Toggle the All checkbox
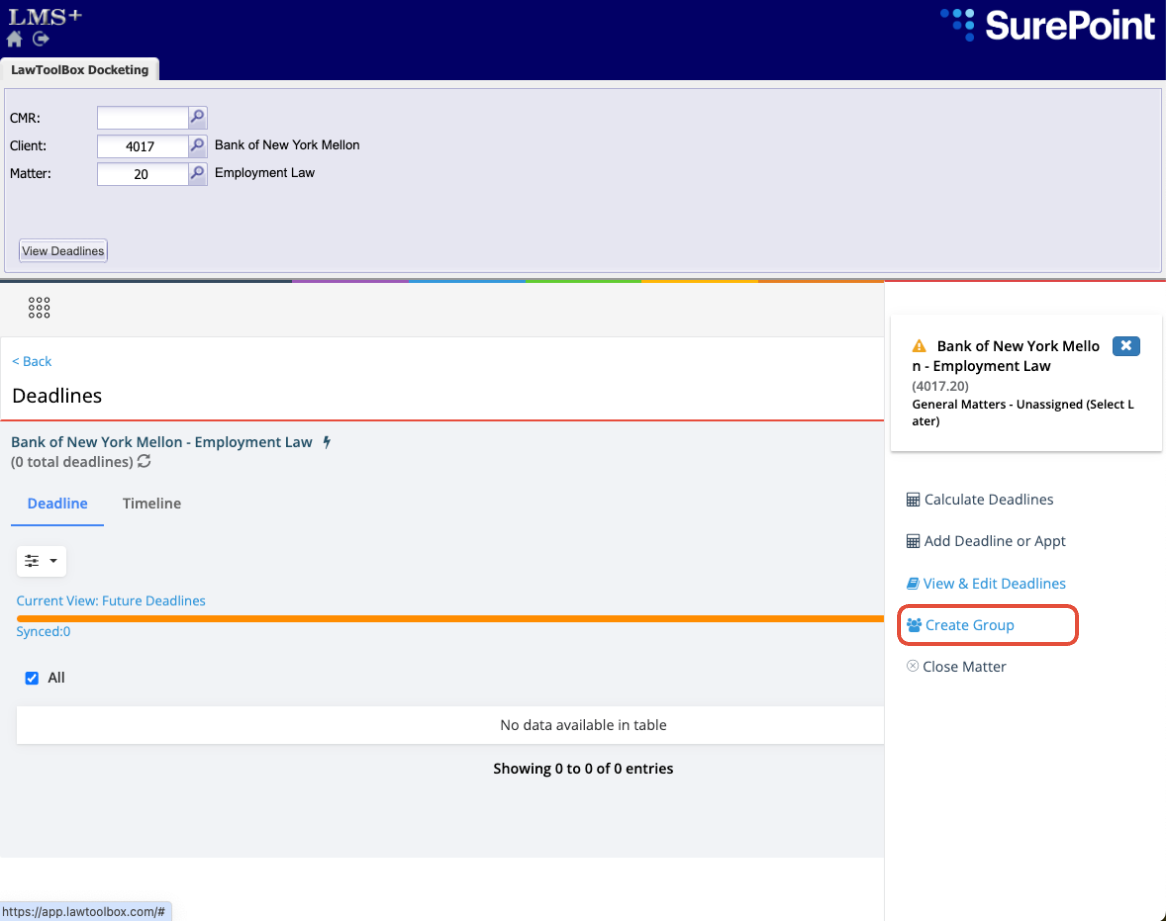The height and width of the screenshot is (921, 1166). pos(32,678)
